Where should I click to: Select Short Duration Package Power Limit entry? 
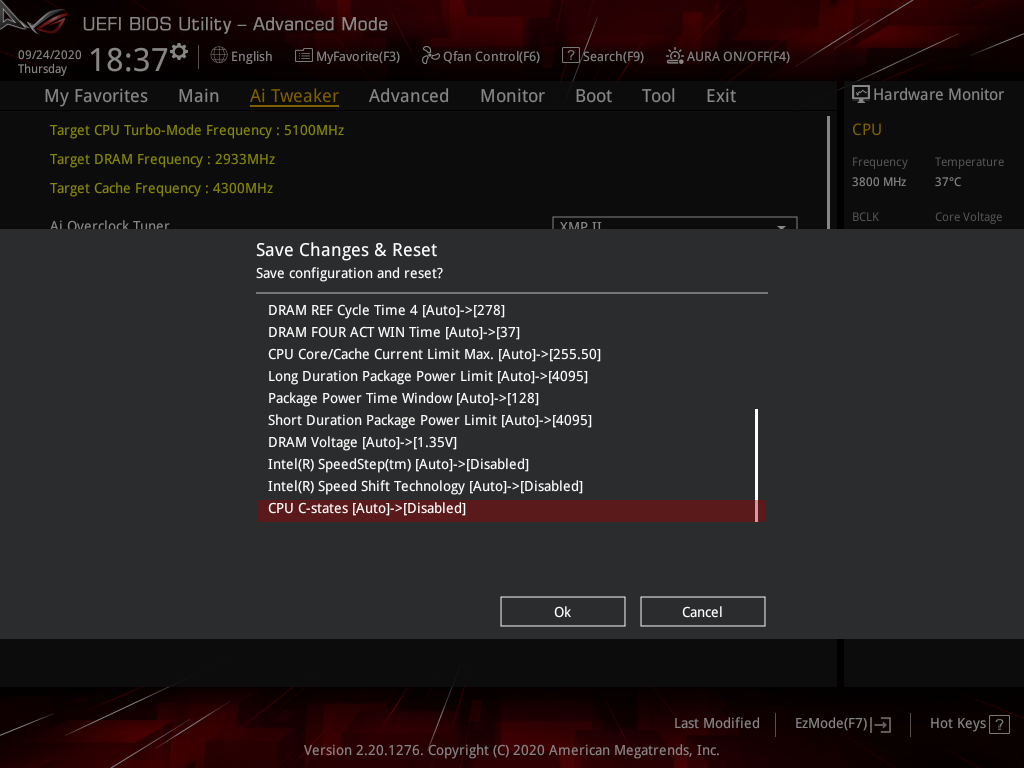(x=430, y=421)
